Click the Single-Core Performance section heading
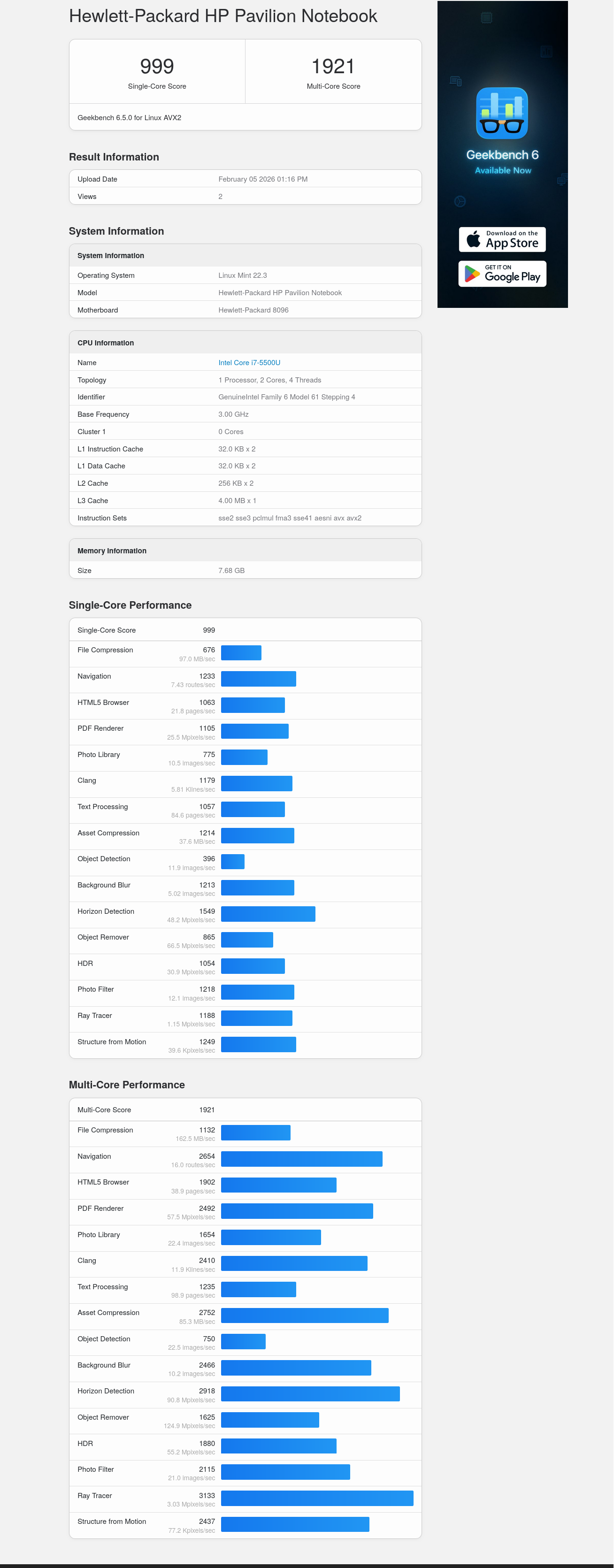 [130, 604]
